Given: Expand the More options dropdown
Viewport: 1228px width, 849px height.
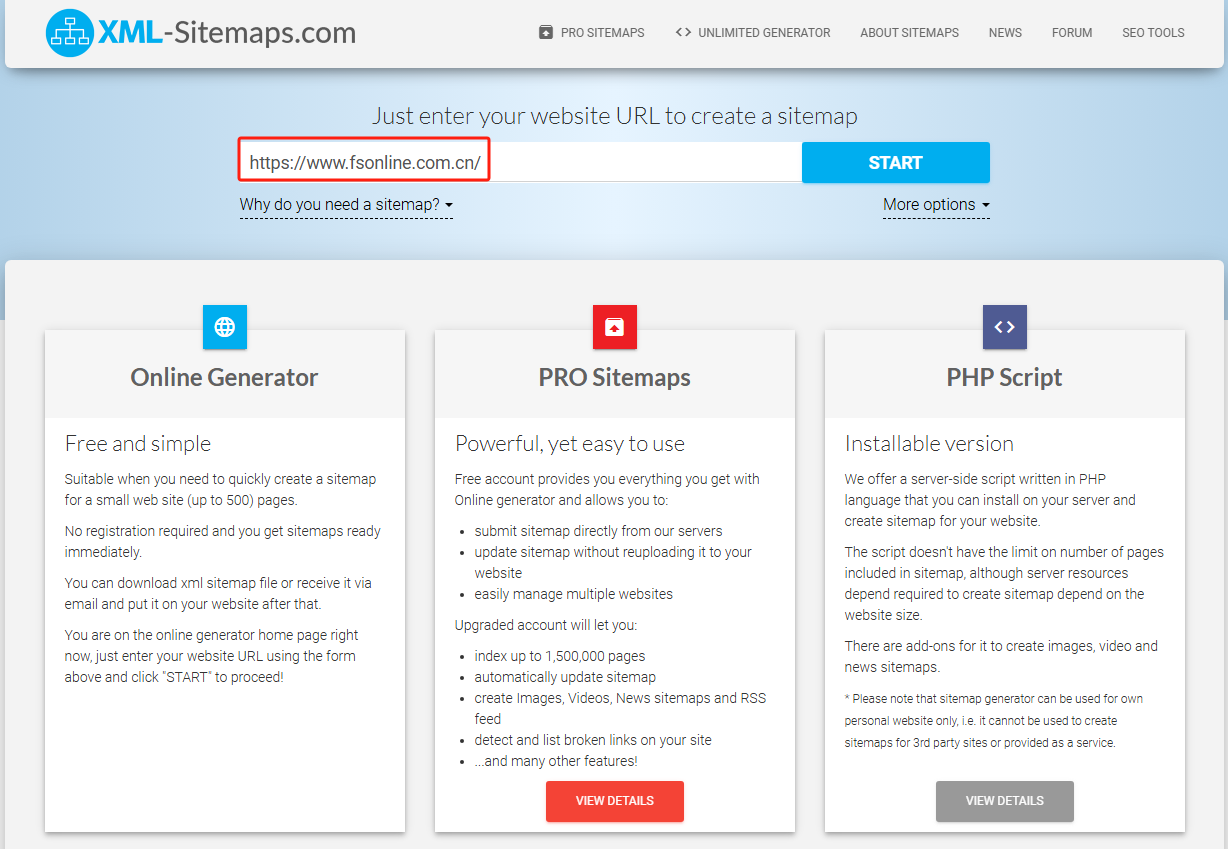Looking at the screenshot, I should [x=936, y=205].
